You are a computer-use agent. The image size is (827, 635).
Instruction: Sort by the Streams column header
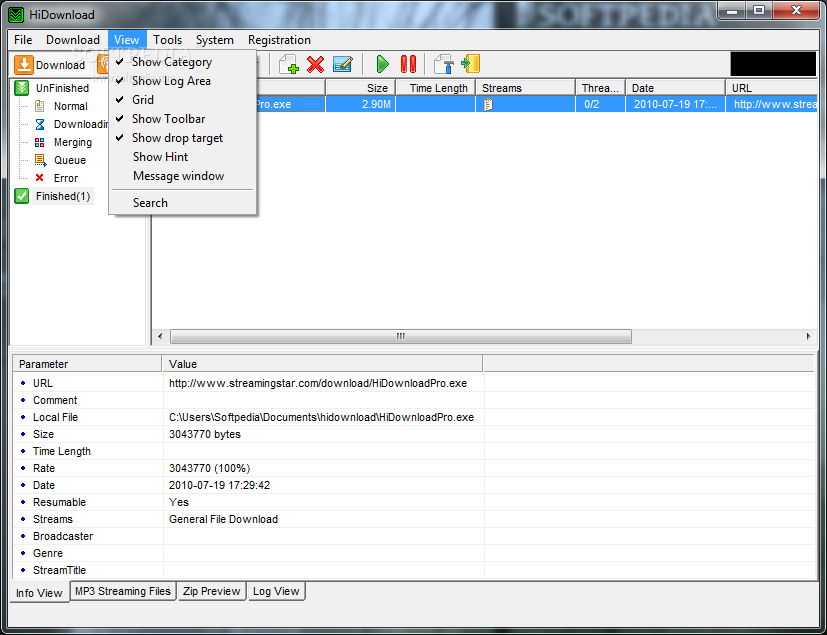pyautogui.click(x=525, y=88)
